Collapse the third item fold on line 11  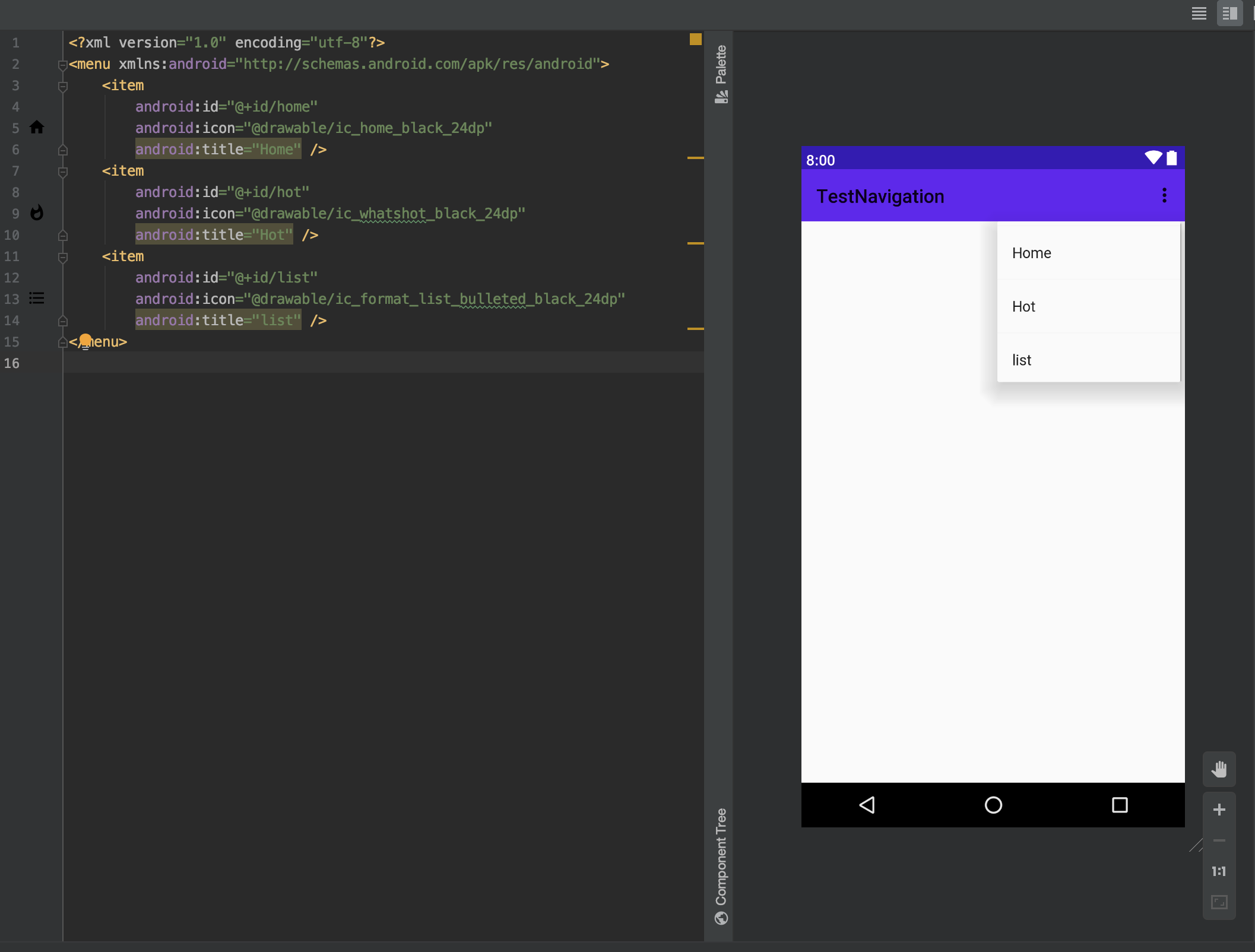tap(63, 257)
